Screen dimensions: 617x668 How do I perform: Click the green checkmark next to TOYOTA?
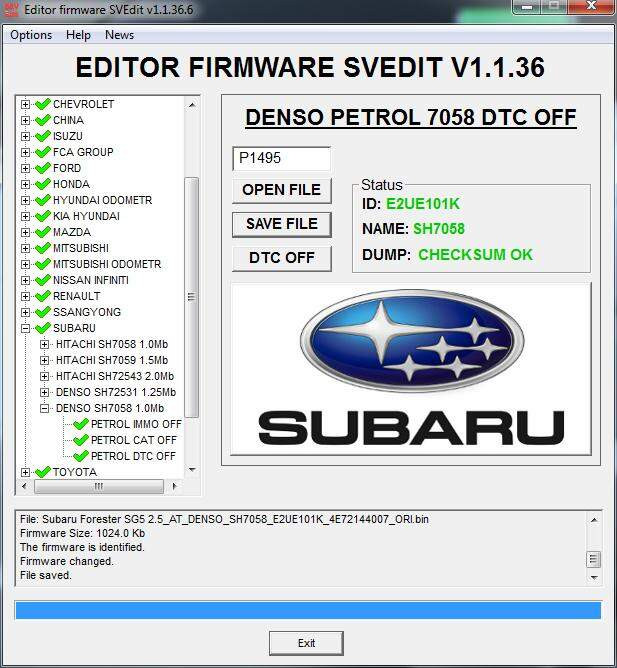click(x=43, y=472)
